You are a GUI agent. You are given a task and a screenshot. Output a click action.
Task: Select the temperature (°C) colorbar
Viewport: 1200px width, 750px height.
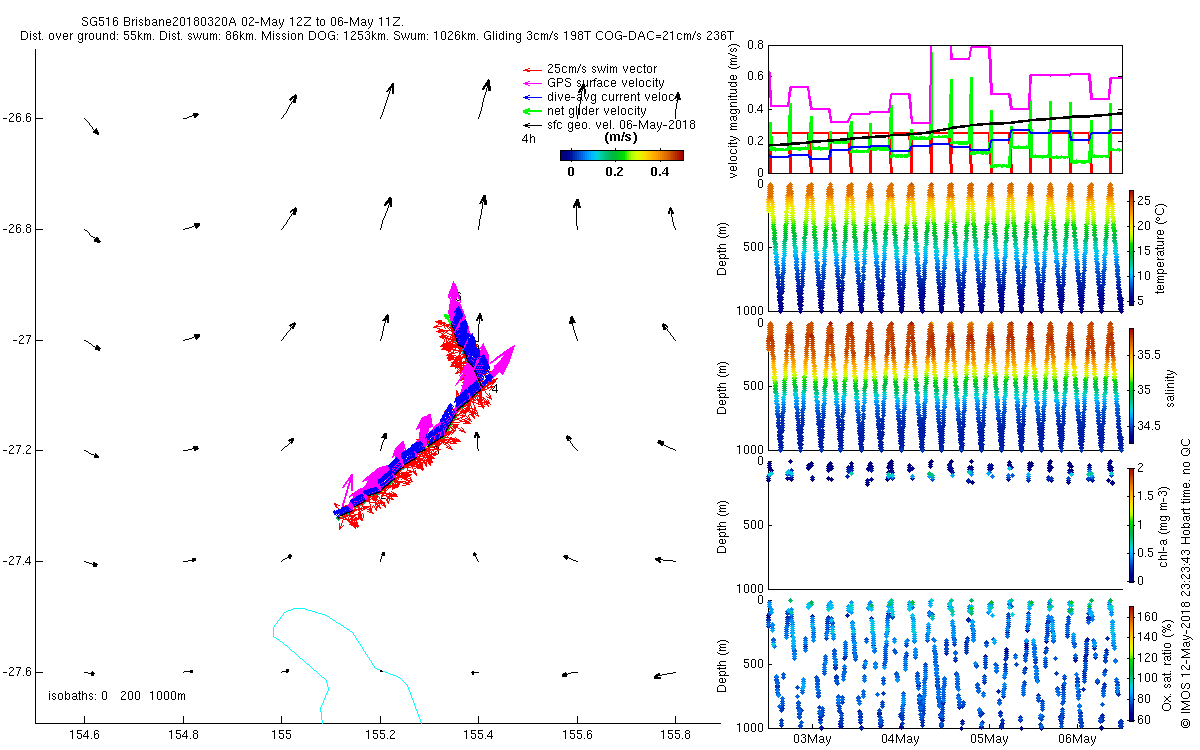1132,250
